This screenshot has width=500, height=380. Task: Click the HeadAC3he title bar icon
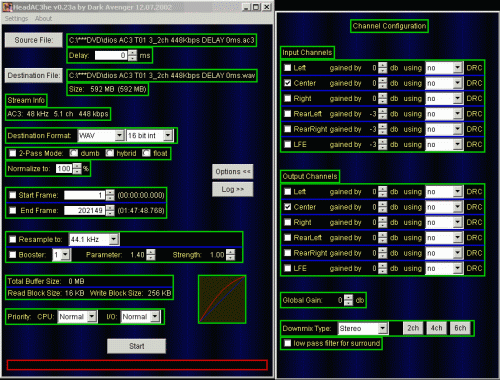click(7, 7)
